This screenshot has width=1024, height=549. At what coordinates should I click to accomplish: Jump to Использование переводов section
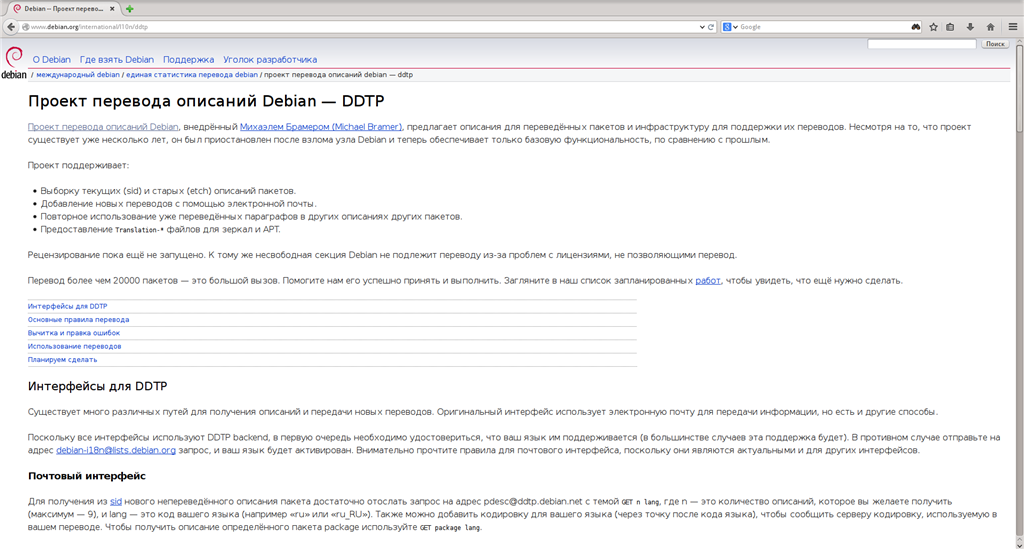(x=74, y=346)
